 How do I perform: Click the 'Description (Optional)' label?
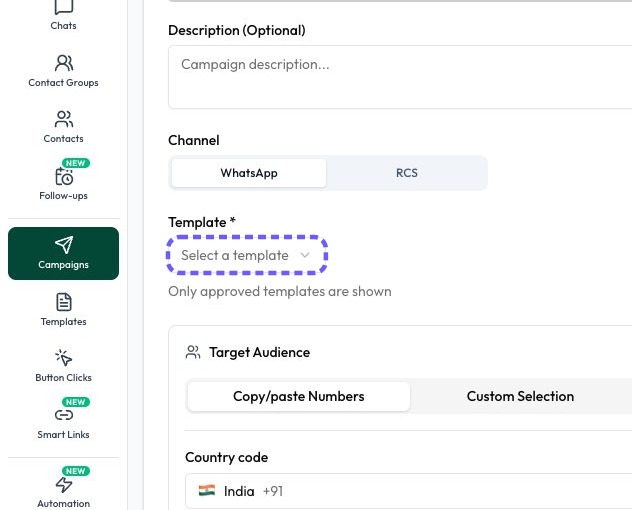click(237, 30)
